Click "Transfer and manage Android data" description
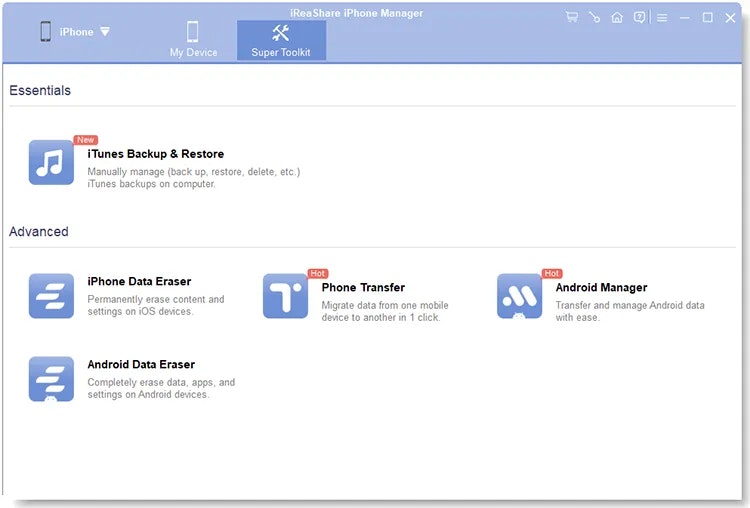This screenshot has width=750, height=508. [630, 305]
